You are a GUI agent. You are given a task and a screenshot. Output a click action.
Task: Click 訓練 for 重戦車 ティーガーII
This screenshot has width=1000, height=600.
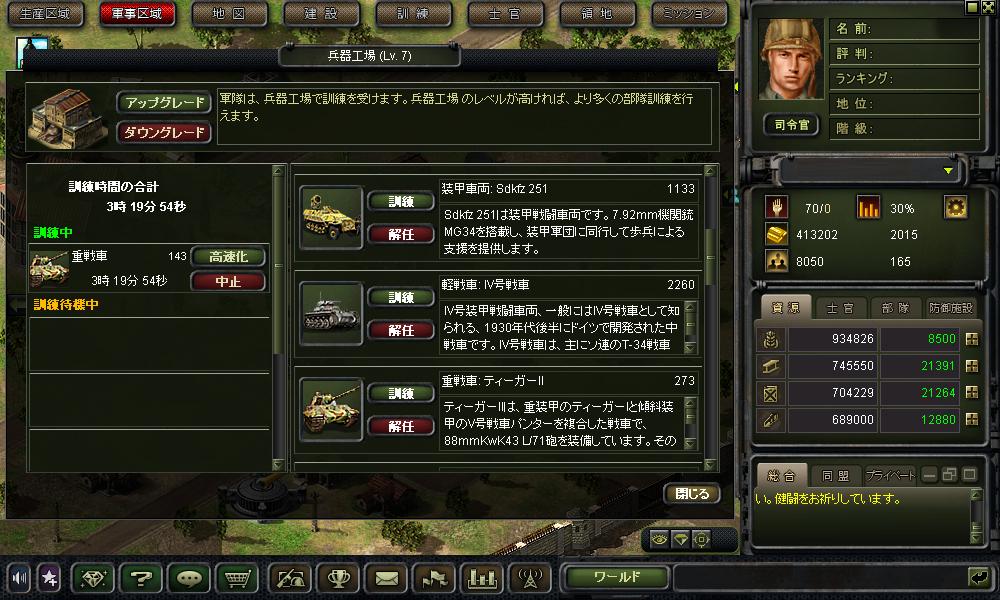coord(401,393)
